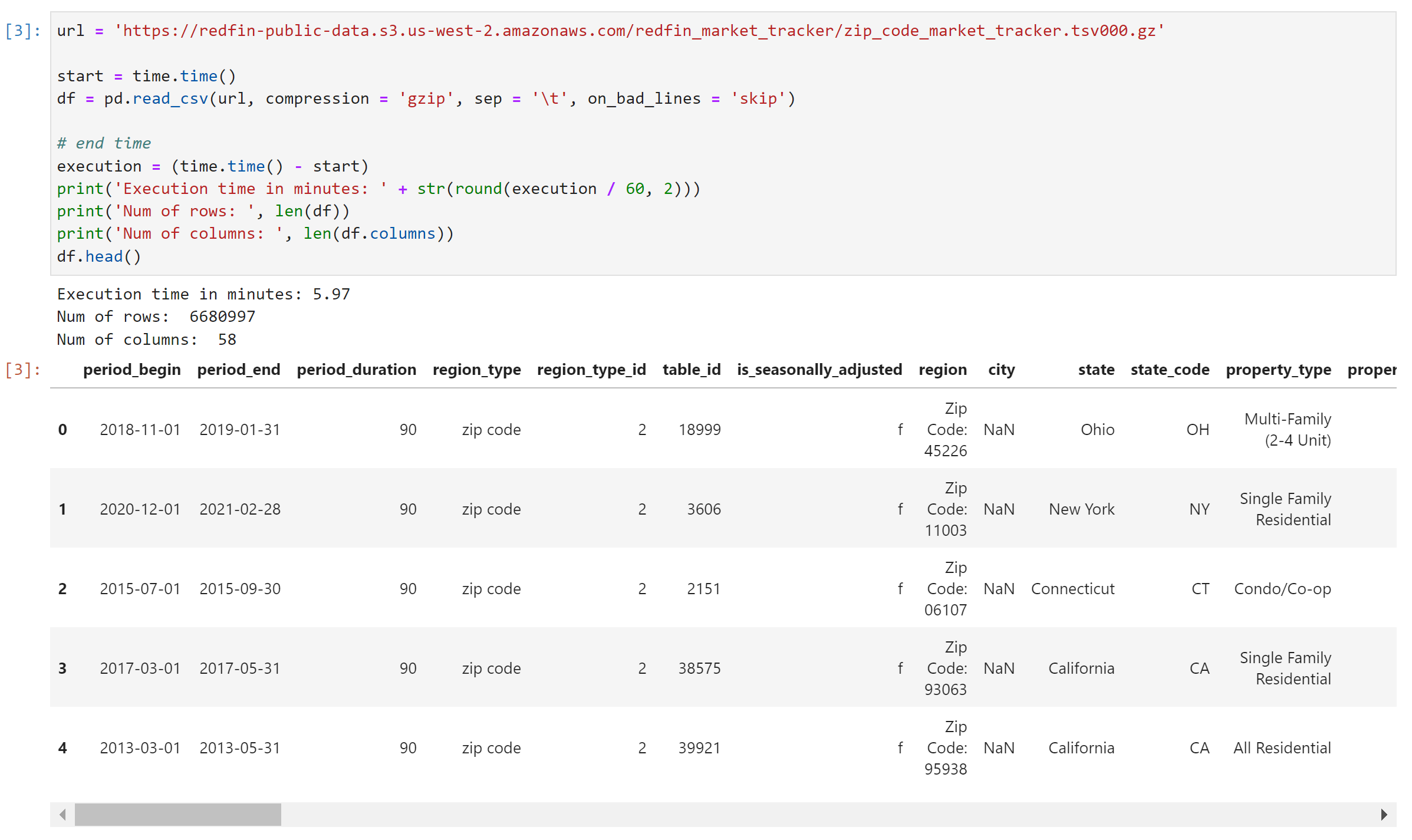Click the output prompt [3] label
Image resolution: width=1412 pixels, height=840 pixels.
point(23,370)
